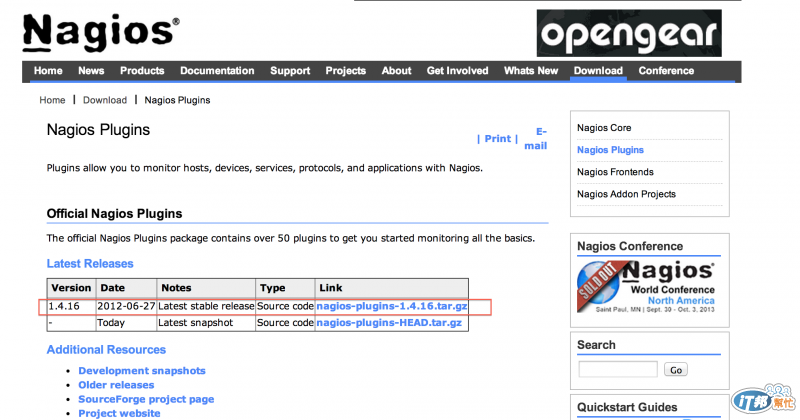Click the Nagios logo
Image resolution: width=800 pixels, height=420 pixels.
click(101, 33)
